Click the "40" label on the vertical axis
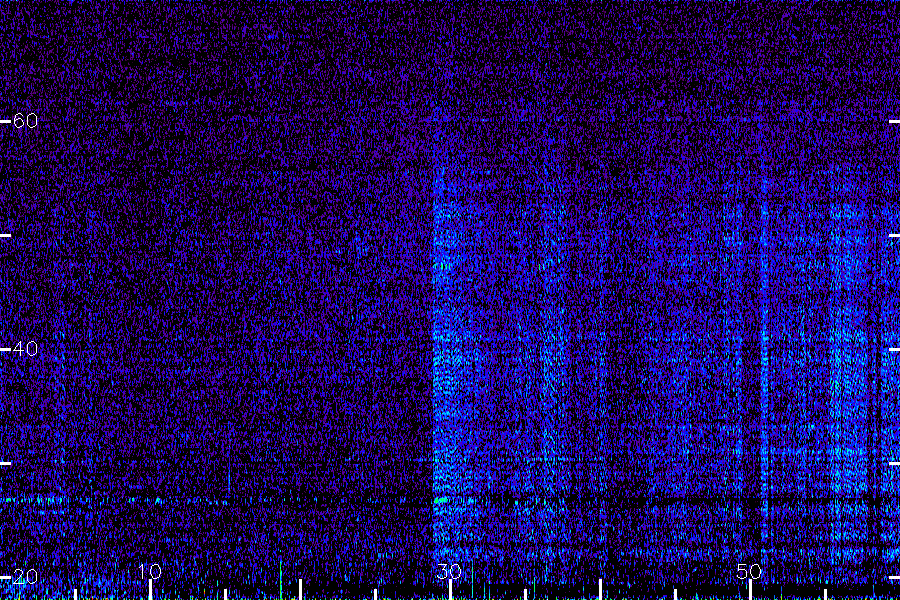 (x=25, y=349)
